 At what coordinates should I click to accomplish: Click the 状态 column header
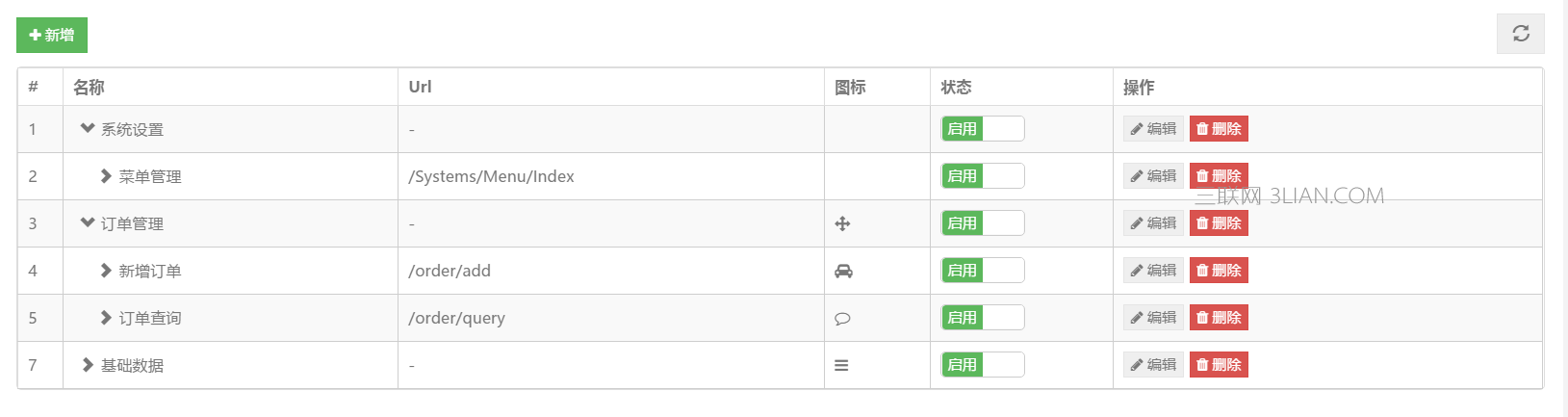click(956, 88)
